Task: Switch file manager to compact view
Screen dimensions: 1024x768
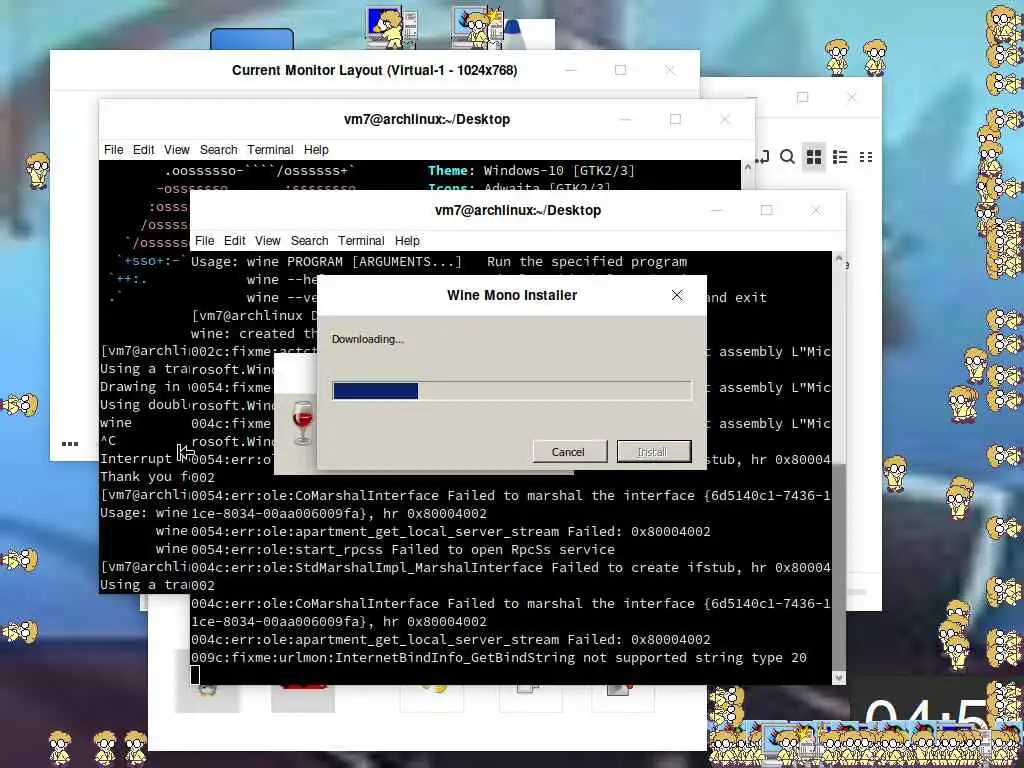Action: (x=866, y=157)
